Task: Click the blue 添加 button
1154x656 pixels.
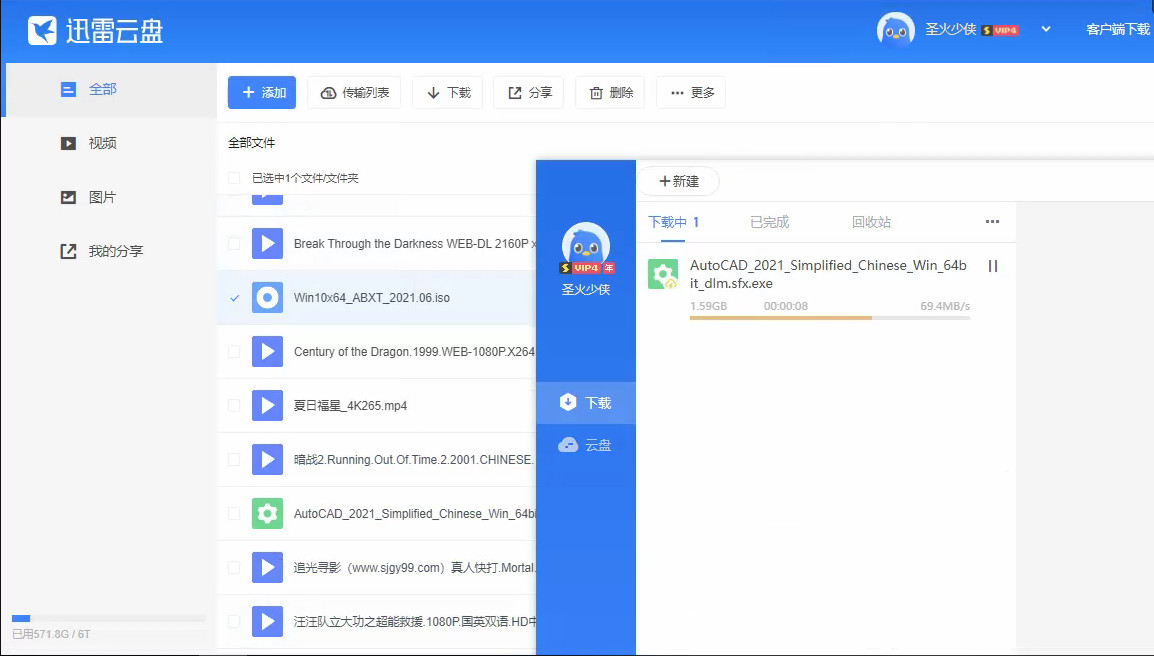Action: click(262, 93)
